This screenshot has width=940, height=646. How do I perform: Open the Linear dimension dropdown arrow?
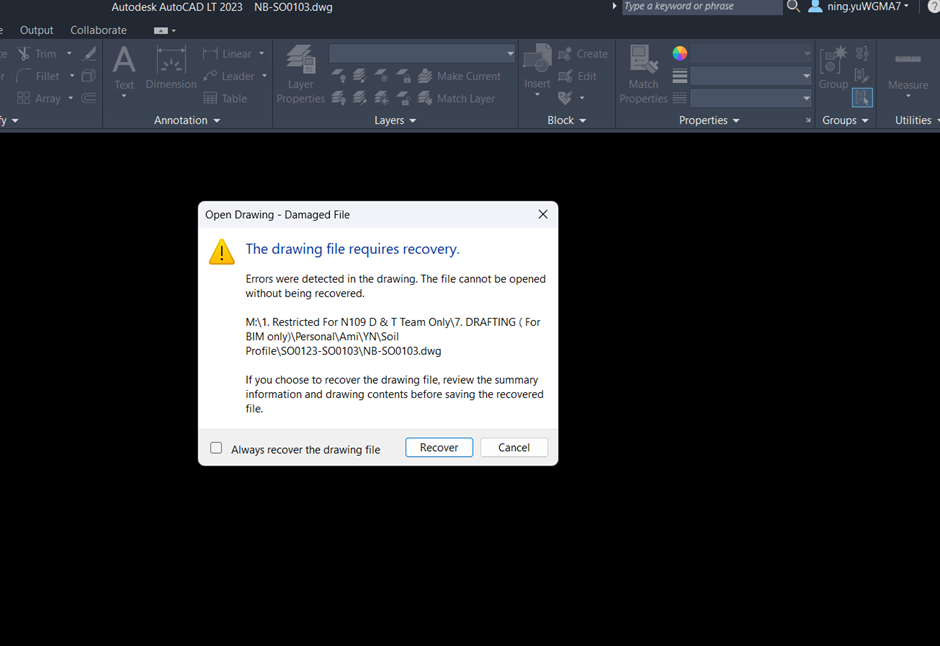261,54
